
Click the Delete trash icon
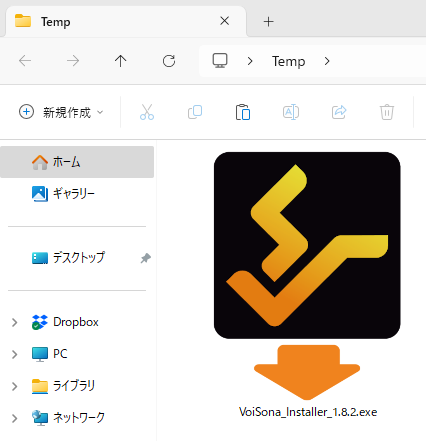click(x=387, y=112)
